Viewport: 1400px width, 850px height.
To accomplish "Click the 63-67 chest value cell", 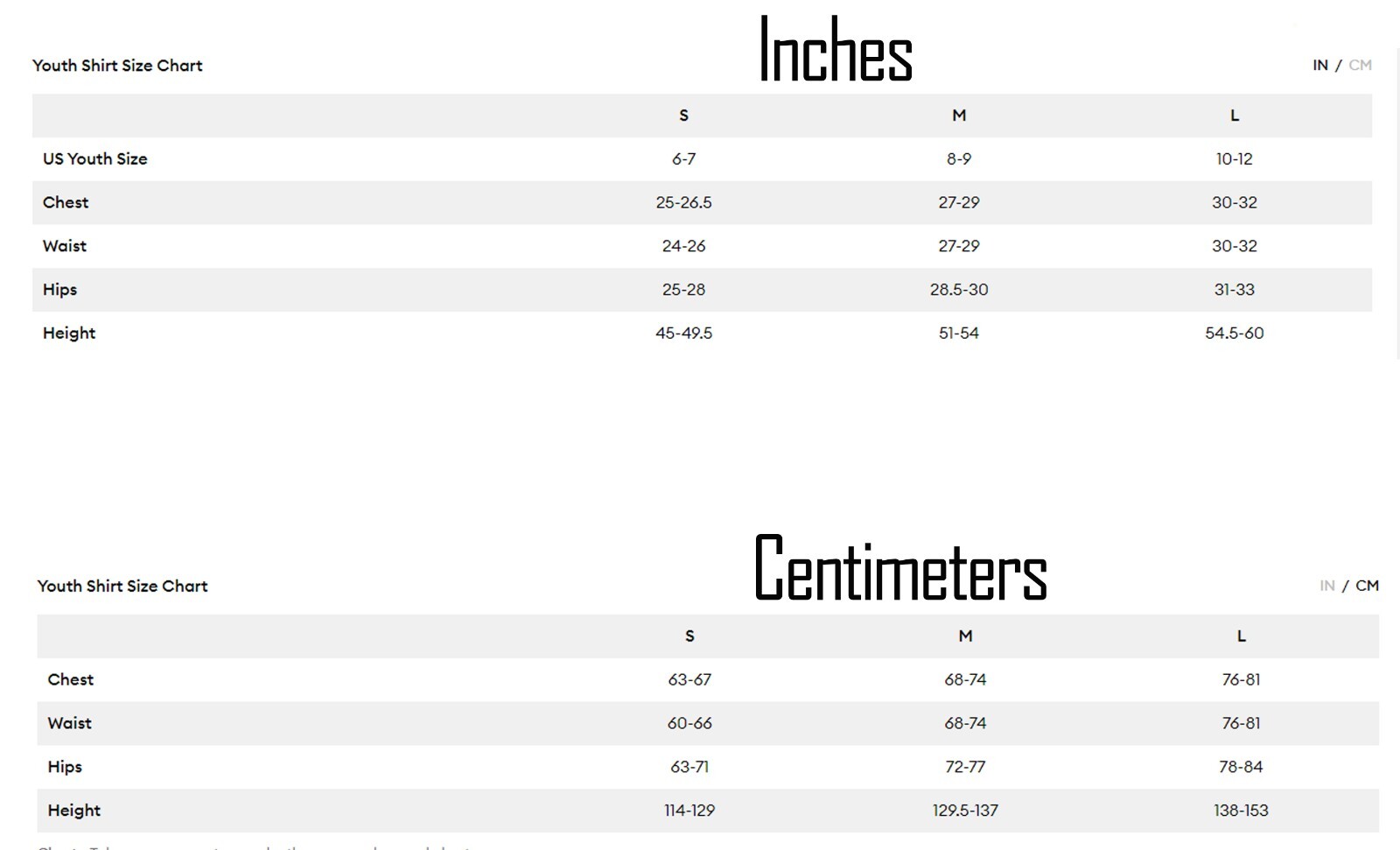I will point(689,679).
